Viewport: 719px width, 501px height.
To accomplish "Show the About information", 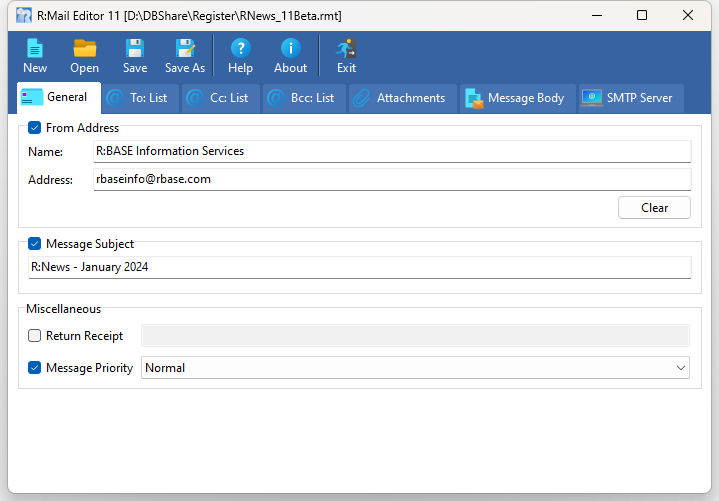I will coord(290,56).
